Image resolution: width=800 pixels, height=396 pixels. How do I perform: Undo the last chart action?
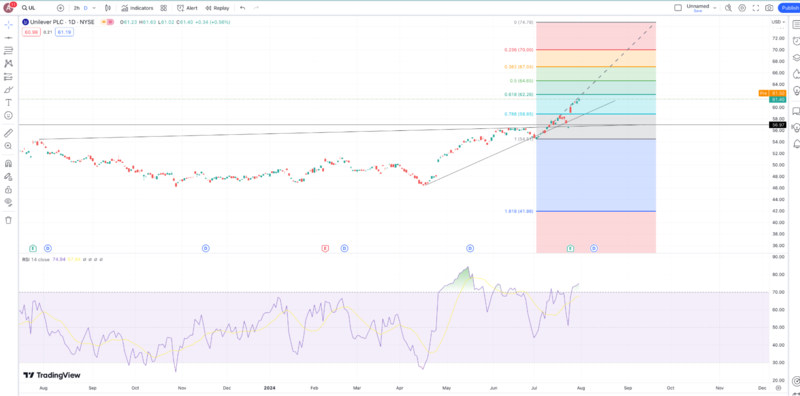point(242,8)
